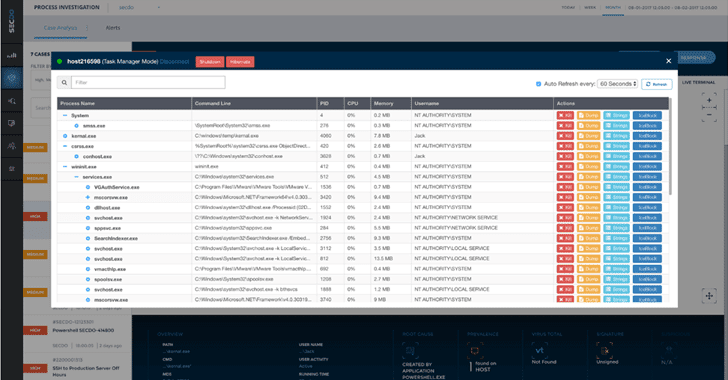Open the 60 Seconds refresh interval dropdown
The image size is (728, 380).
click(x=617, y=84)
